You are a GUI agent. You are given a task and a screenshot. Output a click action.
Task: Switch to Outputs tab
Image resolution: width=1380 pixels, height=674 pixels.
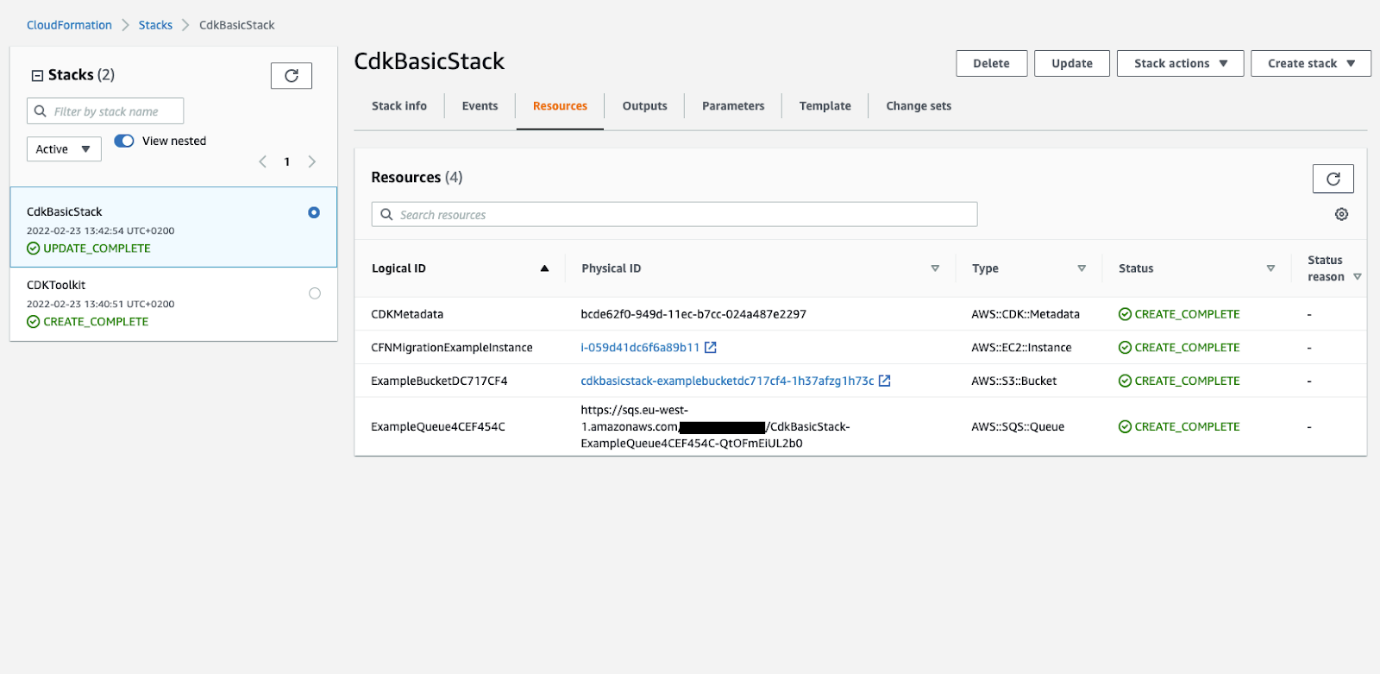pyautogui.click(x=645, y=106)
